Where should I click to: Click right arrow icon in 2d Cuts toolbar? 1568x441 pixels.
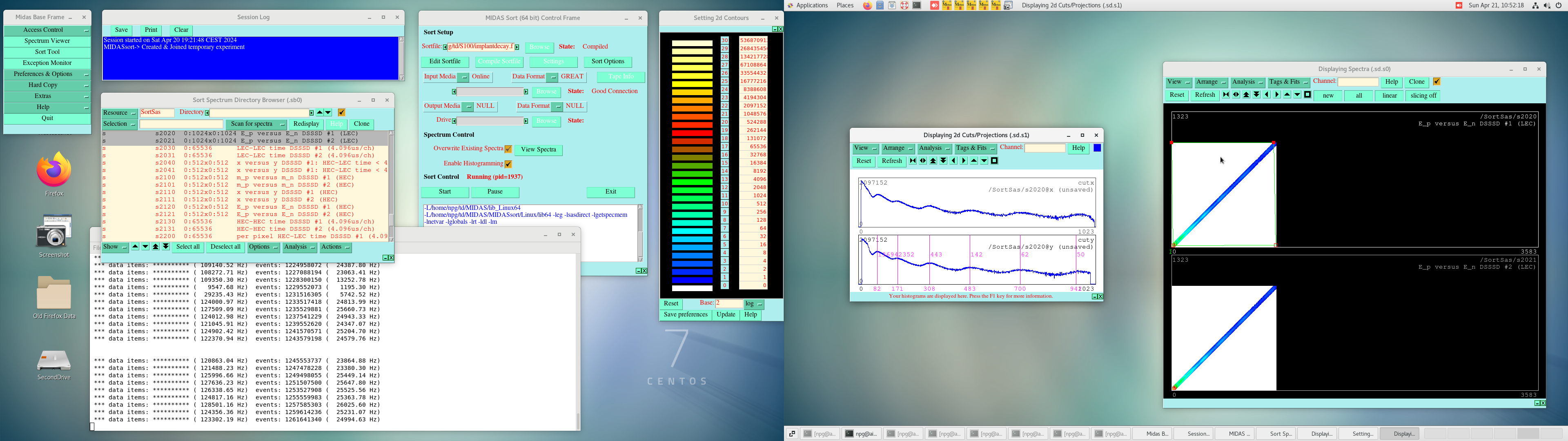pyautogui.click(x=964, y=161)
